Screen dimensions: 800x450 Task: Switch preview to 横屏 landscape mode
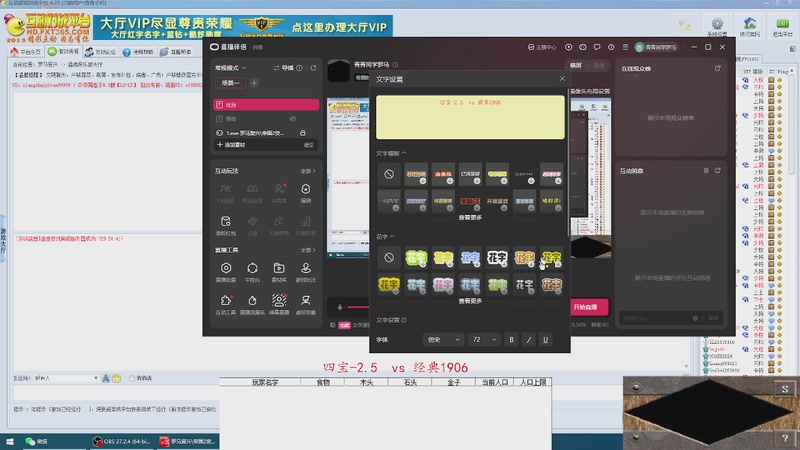pyautogui.click(x=576, y=65)
